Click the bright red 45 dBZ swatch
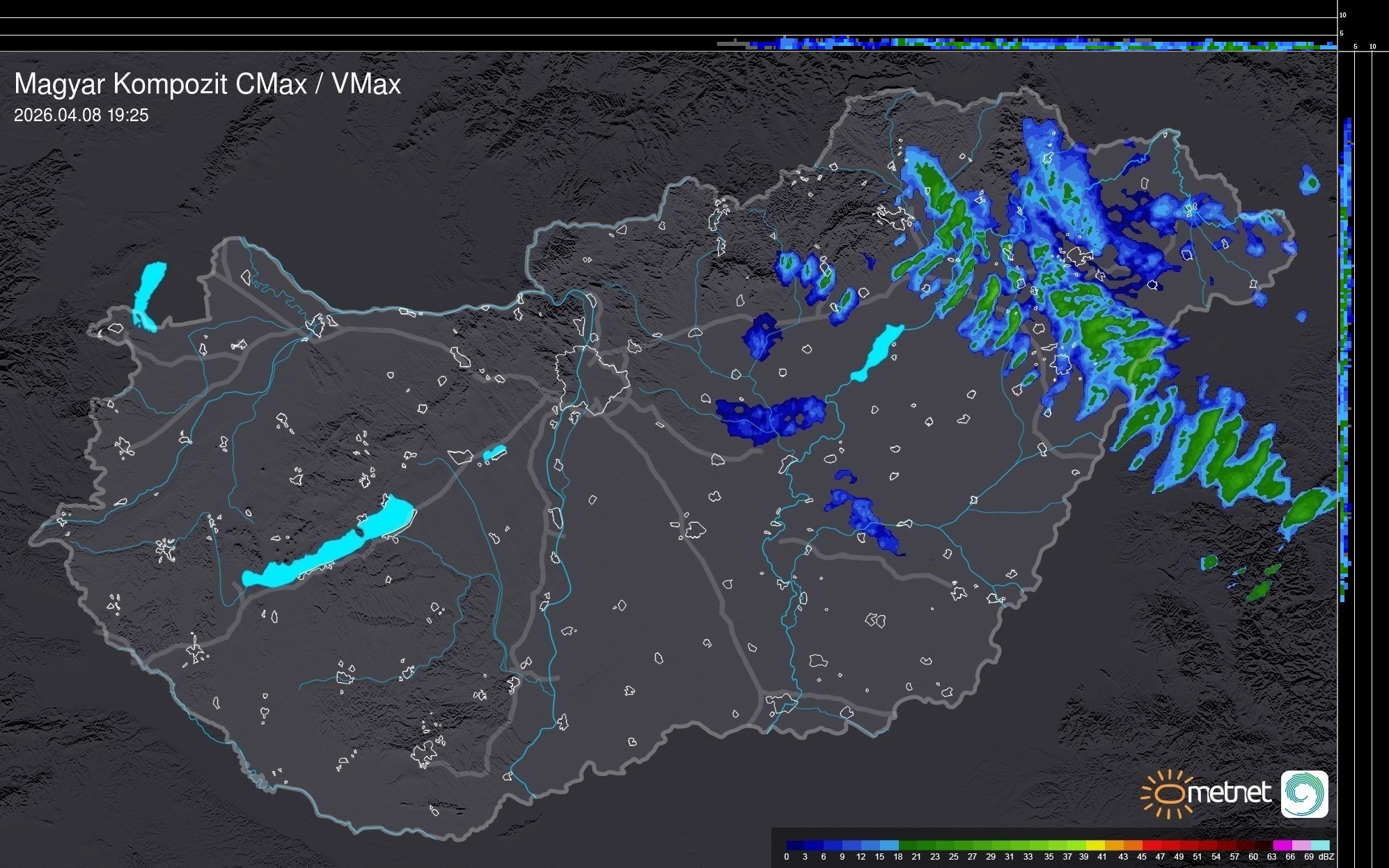Viewport: 1389px width, 868px height. coord(1152,846)
